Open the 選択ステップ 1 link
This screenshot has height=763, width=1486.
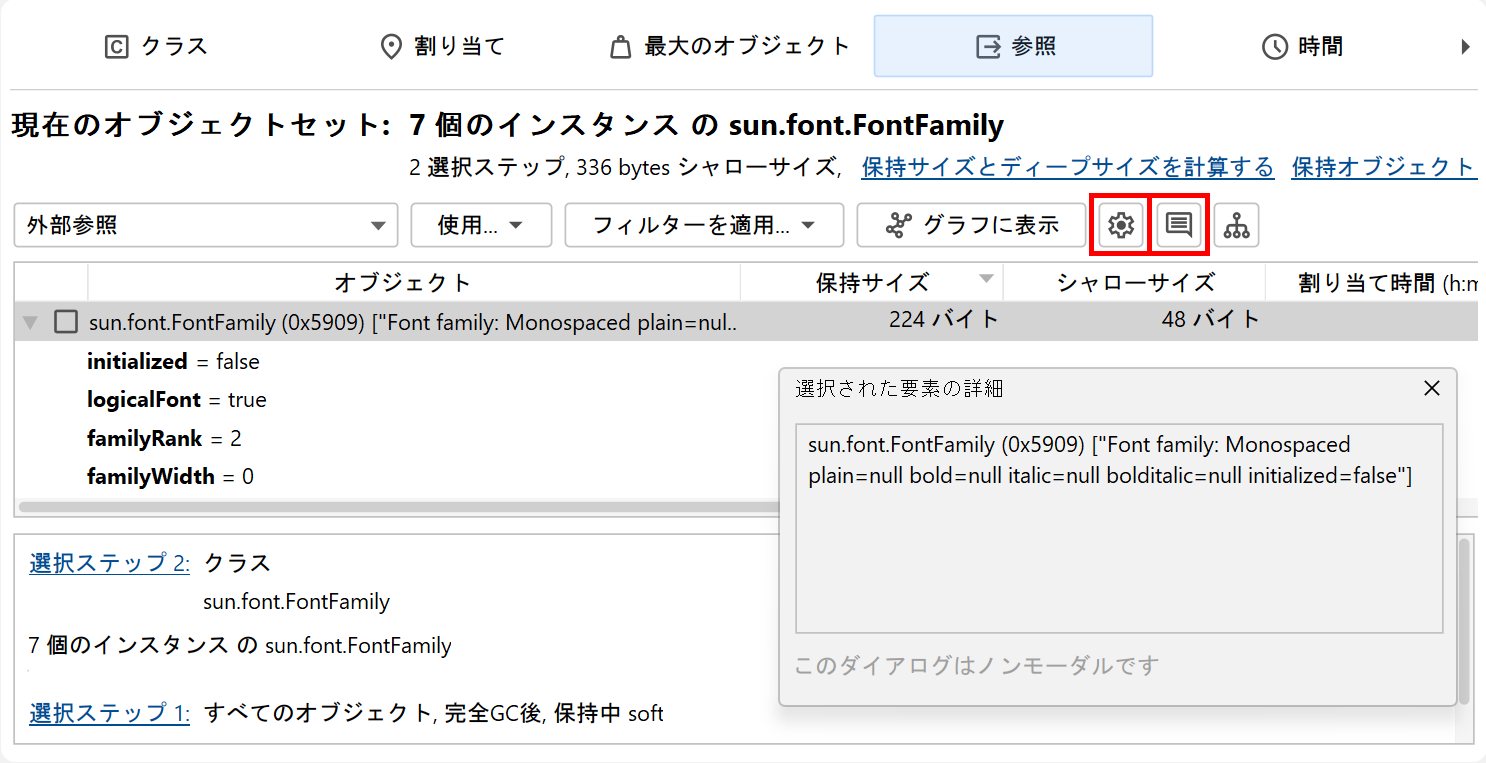point(109,713)
